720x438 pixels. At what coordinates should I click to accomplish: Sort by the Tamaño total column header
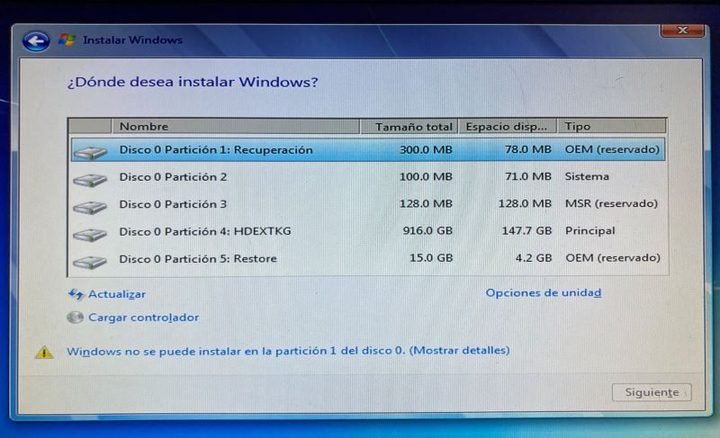click(409, 127)
